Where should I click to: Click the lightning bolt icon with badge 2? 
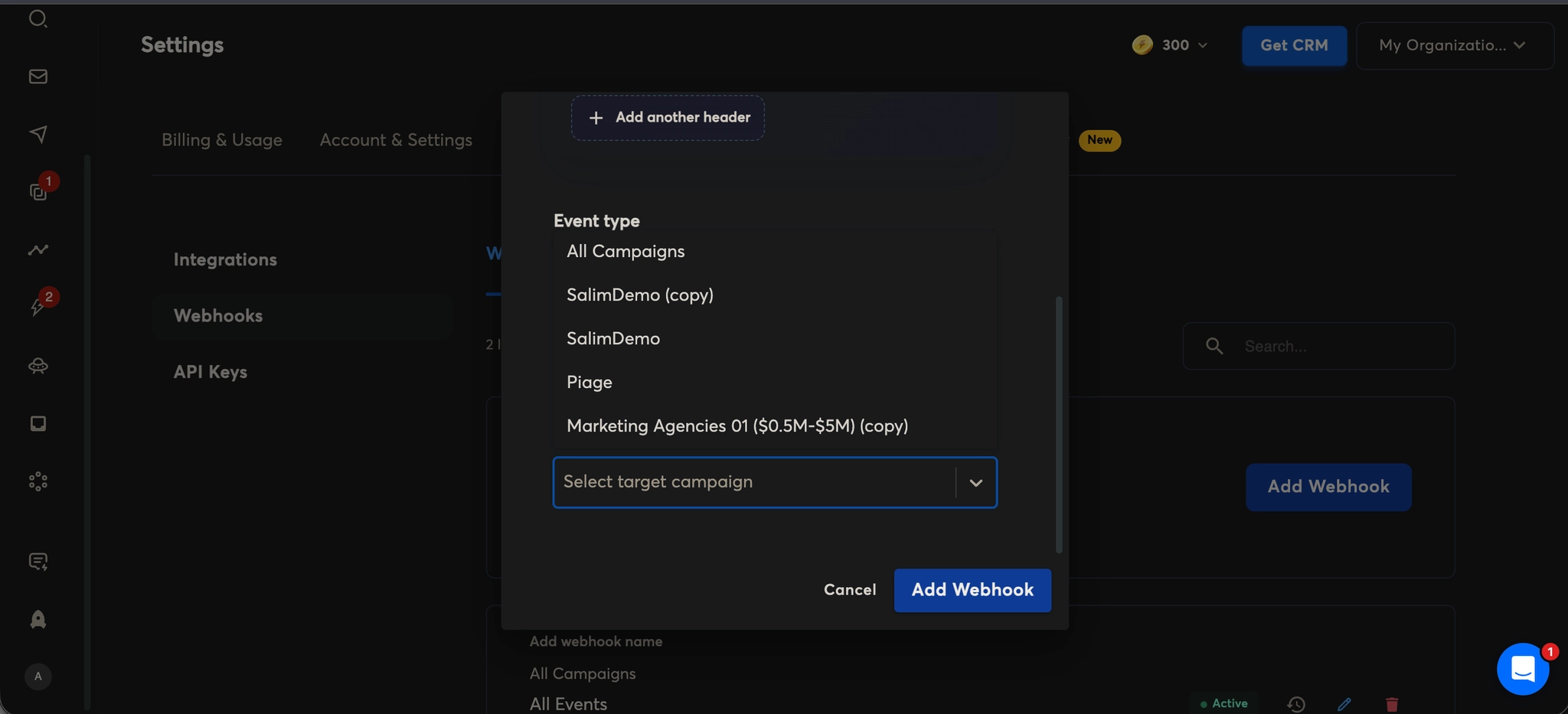coord(38,306)
